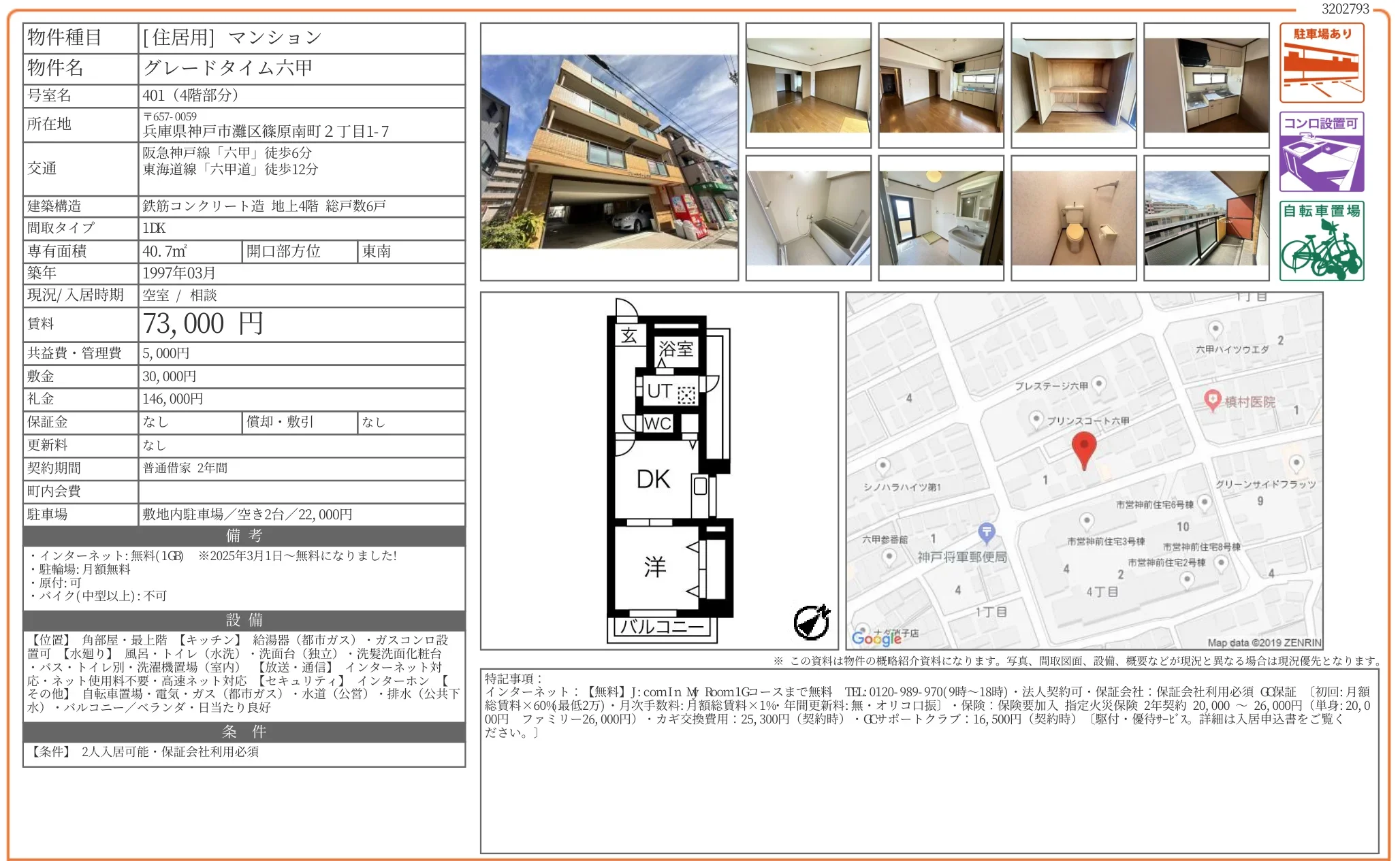Click the プリンスコート六甲 map marker
The image size is (1400, 861).
tap(1036, 419)
